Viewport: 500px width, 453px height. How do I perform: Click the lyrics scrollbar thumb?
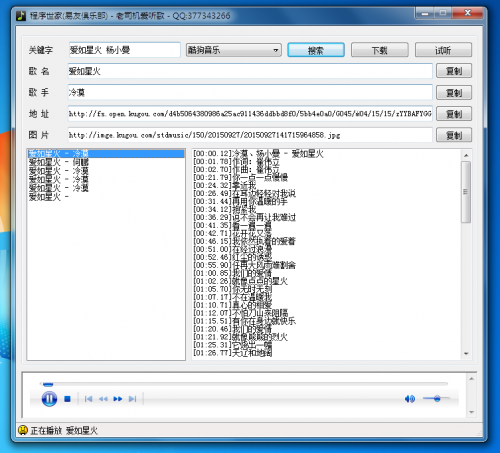pyautogui.click(x=466, y=192)
